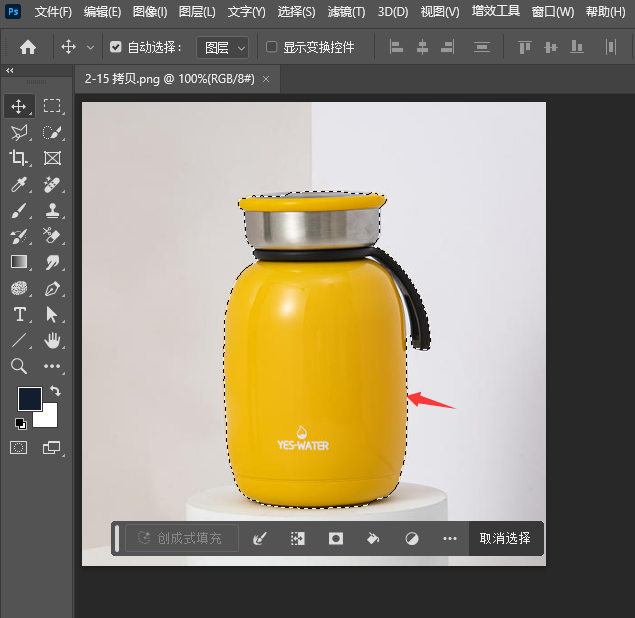Viewport: 635px width, 618px height.
Task: Pick the Brush tool in toolbar
Action: 19,210
